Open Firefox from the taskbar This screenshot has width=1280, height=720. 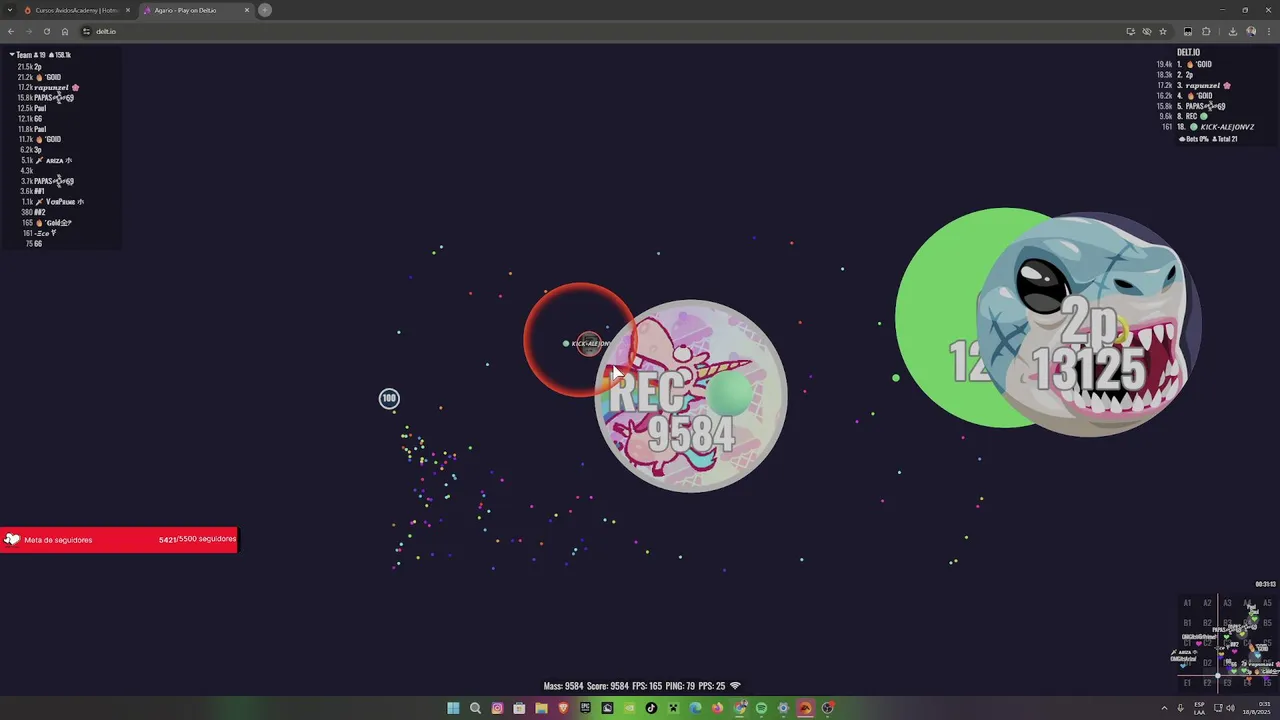pyautogui.click(x=717, y=708)
